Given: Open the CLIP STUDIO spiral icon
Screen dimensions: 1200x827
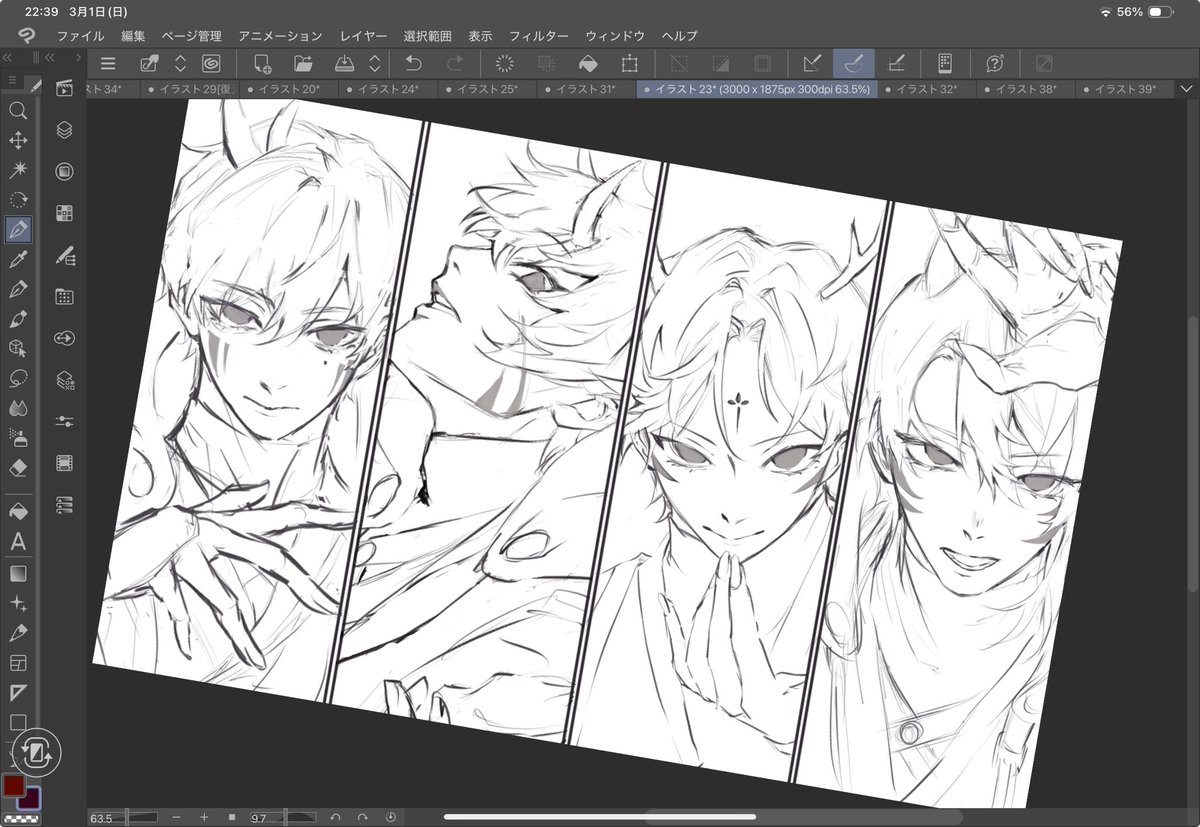Looking at the screenshot, I should pos(211,64).
